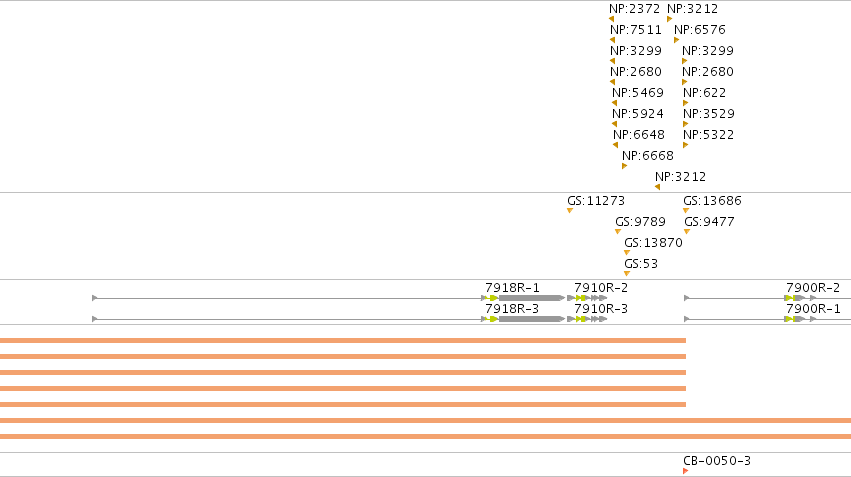Click the GS:9477 feature label
Screen dimensions: 851x477
tap(709, 222)
